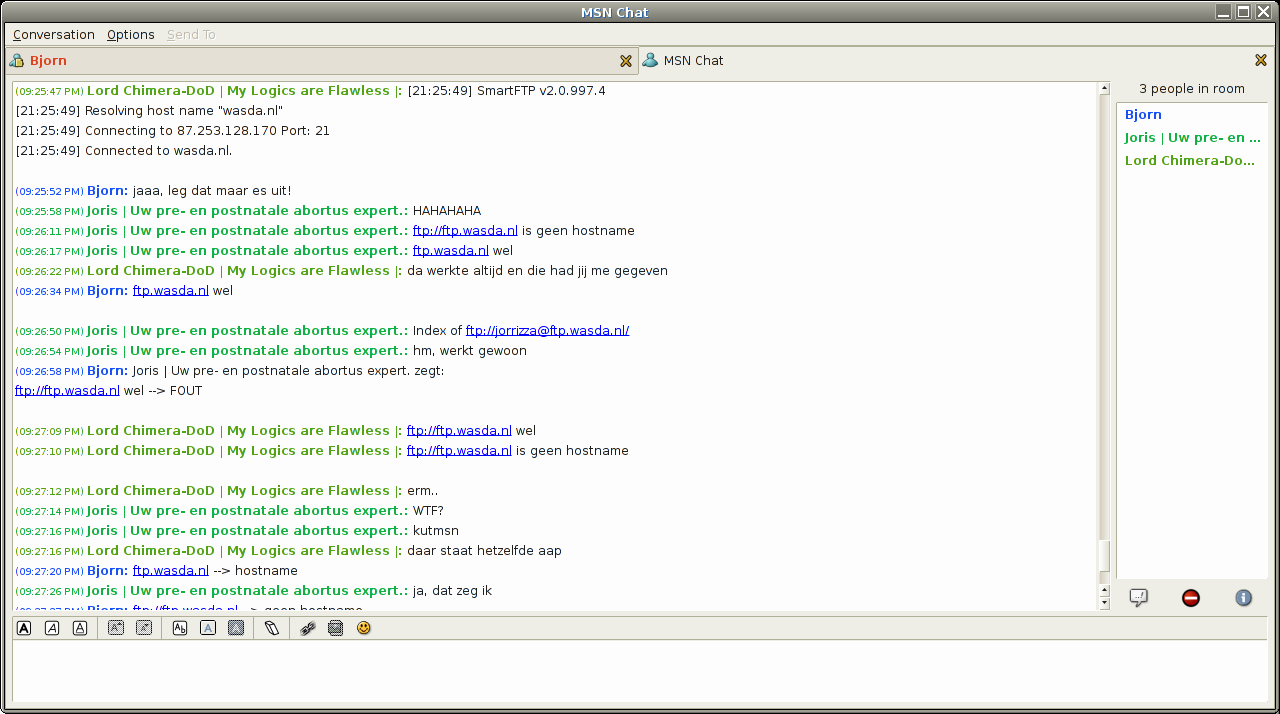Toggle underline text formatting
Viewport: 1280px width, 714px height.
pos(80,628)
